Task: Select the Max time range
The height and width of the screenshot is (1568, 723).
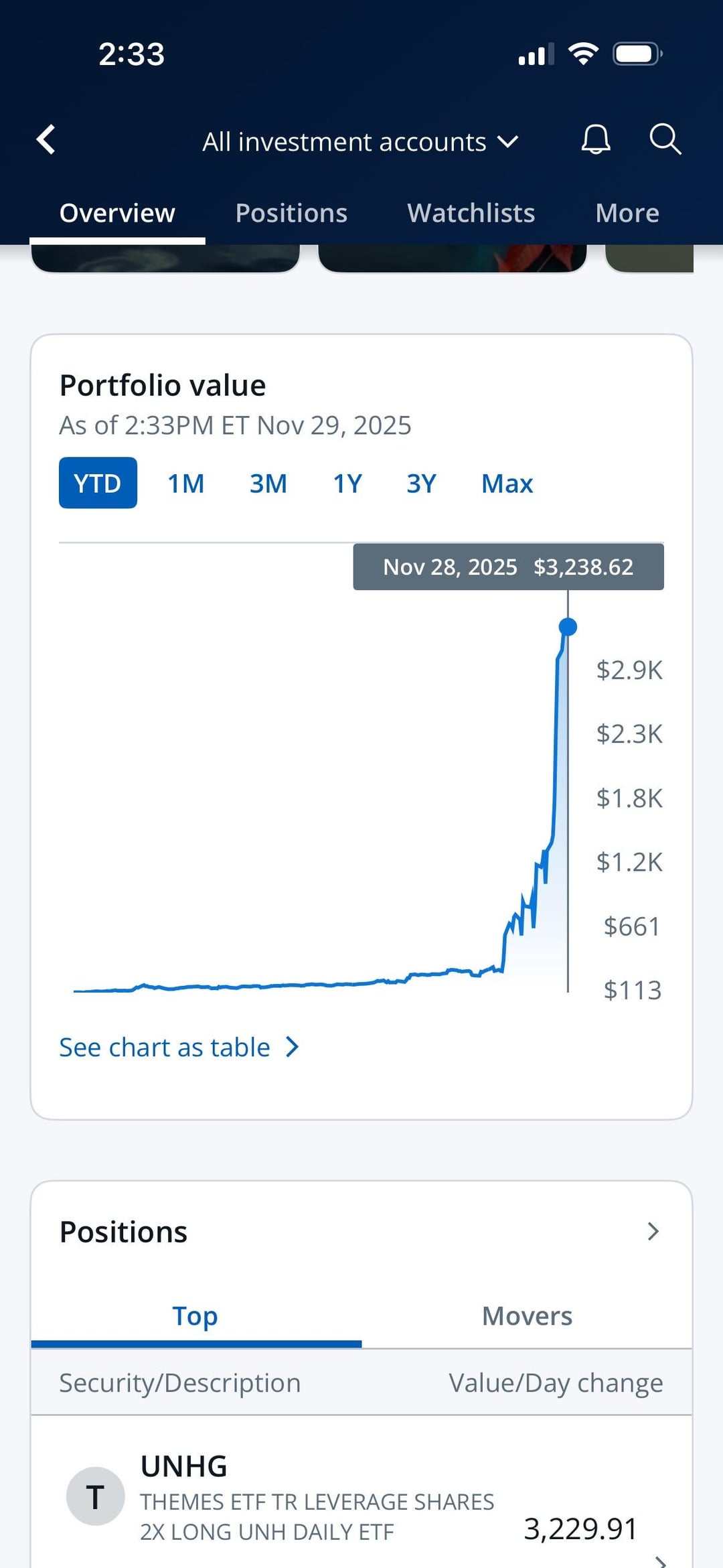Action: [x=507, y=483]
